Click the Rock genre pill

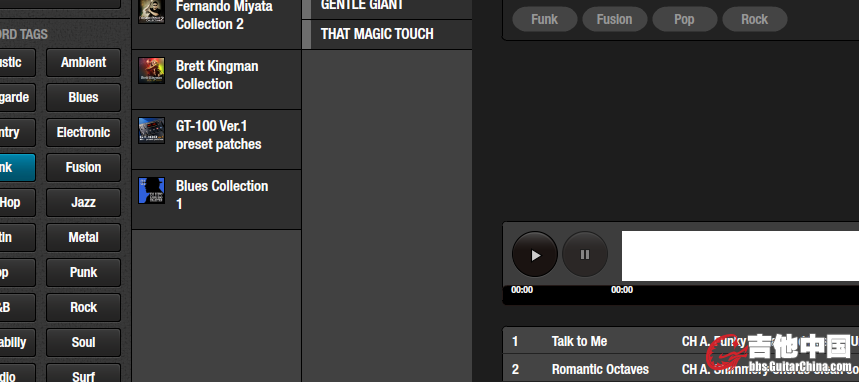coord(754,20)
